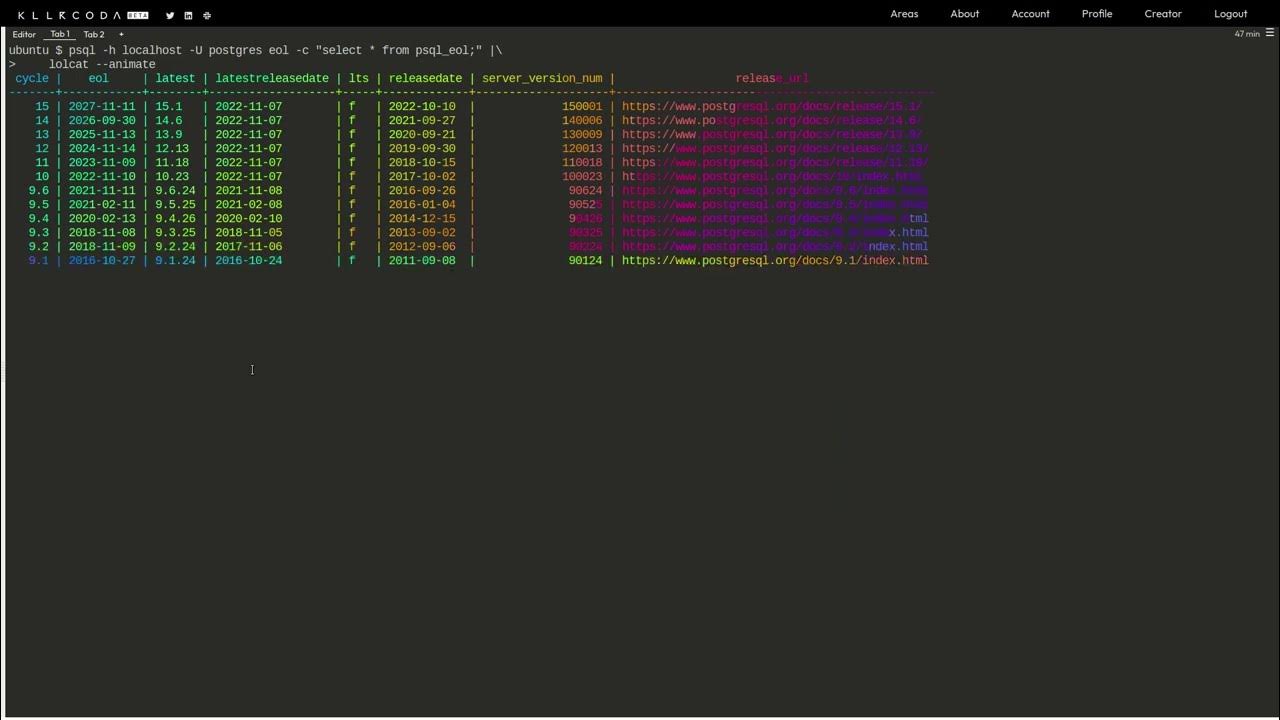Screen dimensions: 1280x720
Task: Go to the Creator page
Action: pos(1163,14)
